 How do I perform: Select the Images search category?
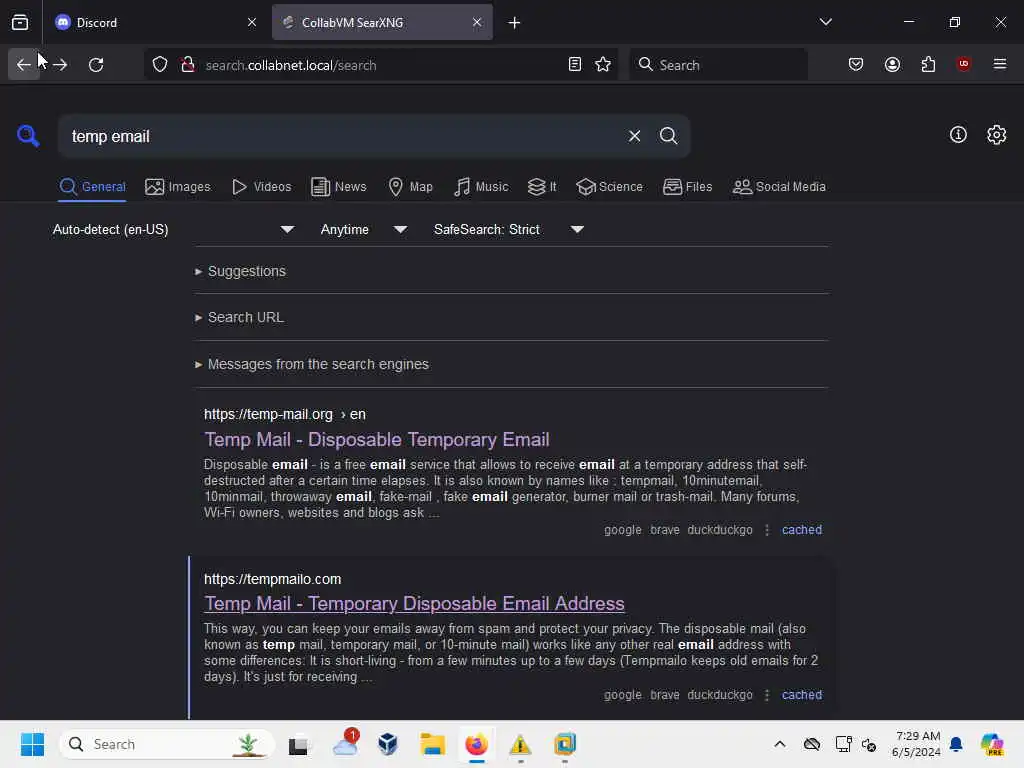pos(178,187)
